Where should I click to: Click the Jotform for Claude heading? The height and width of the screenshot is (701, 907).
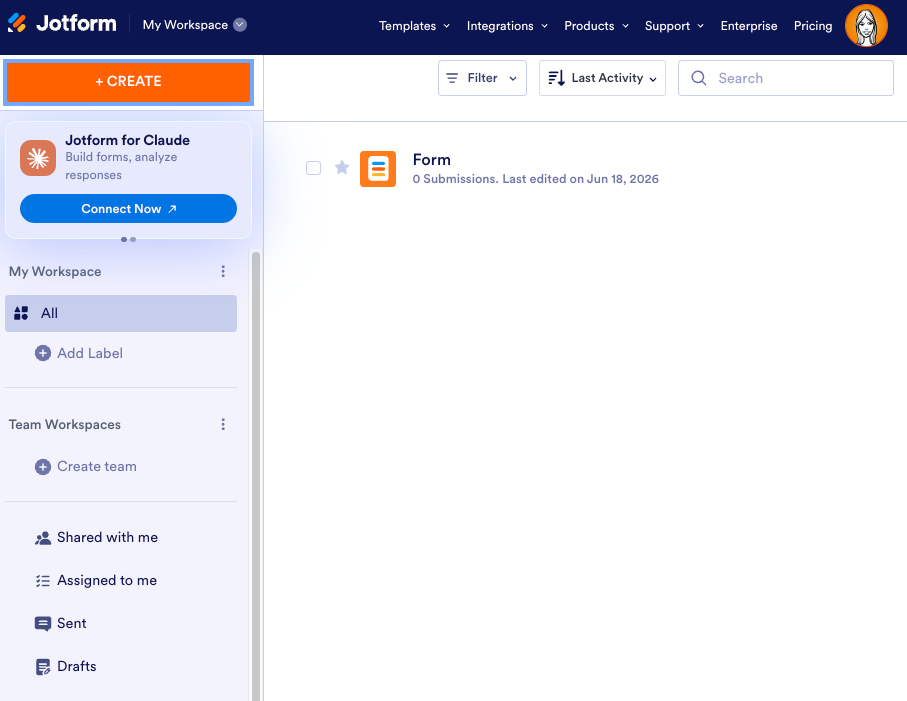[127, 141]
